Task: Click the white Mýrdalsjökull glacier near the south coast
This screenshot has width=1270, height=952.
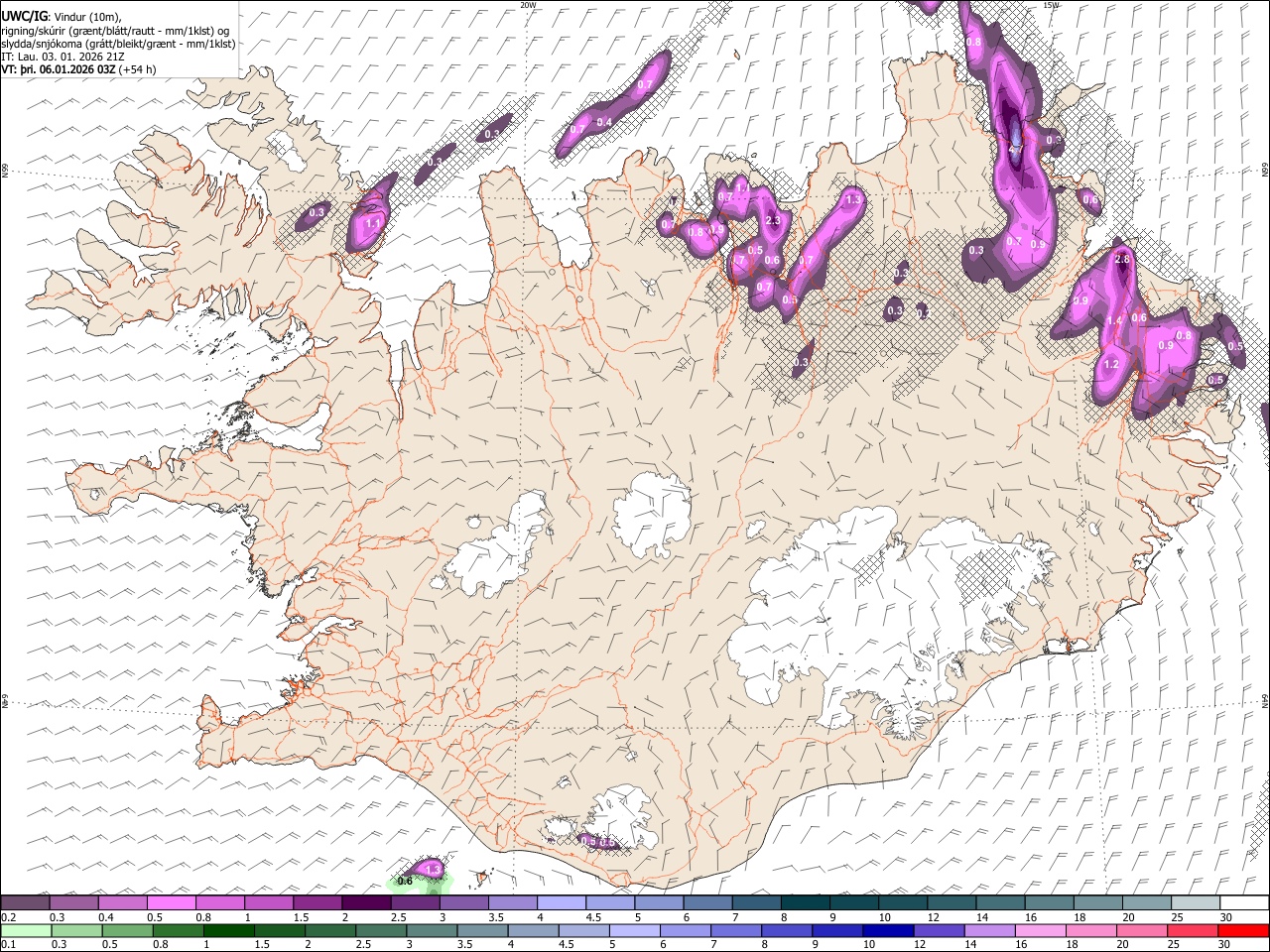Action: click(x=621, y=815)
